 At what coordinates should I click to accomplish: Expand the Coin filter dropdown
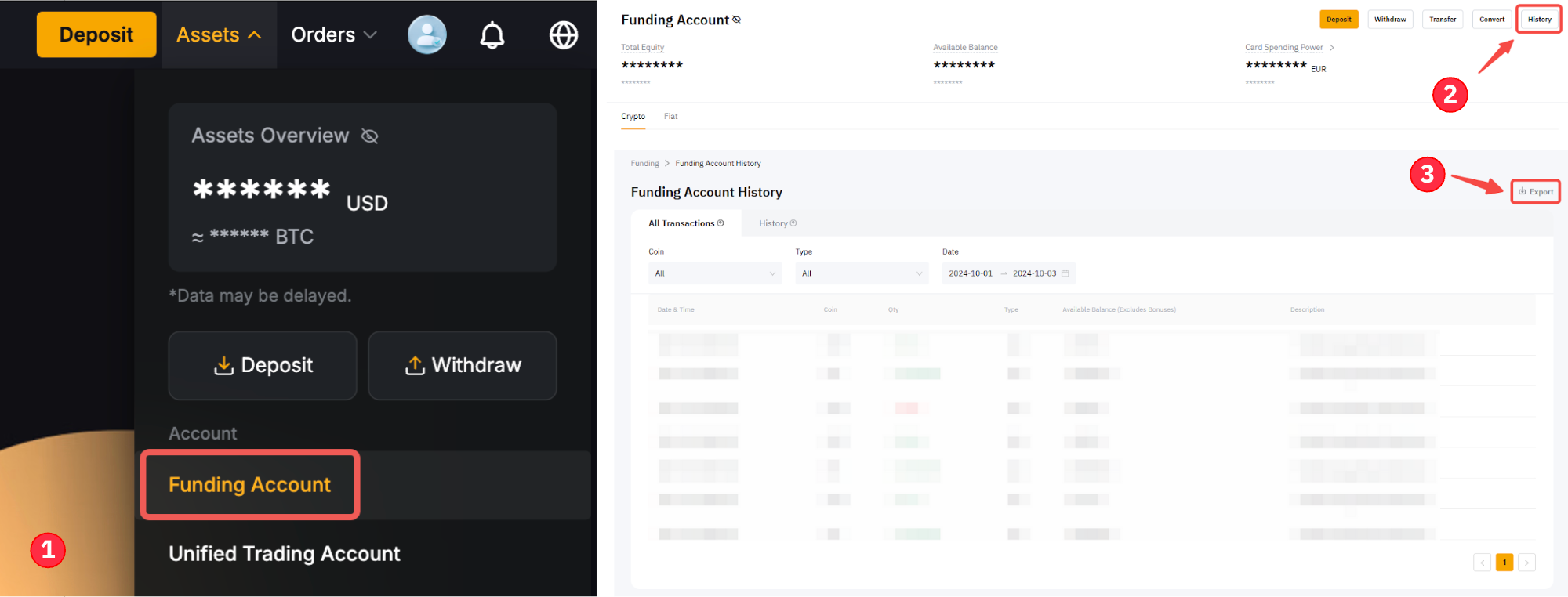click(x=714, y=273)
